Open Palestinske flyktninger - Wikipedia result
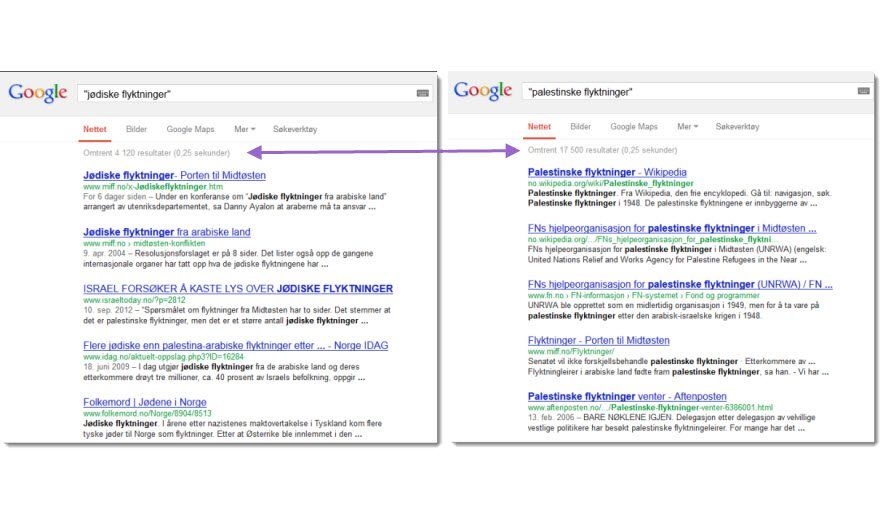Image resolution: width=890 pixels, height=524 pixels. (x=607, y=172)
